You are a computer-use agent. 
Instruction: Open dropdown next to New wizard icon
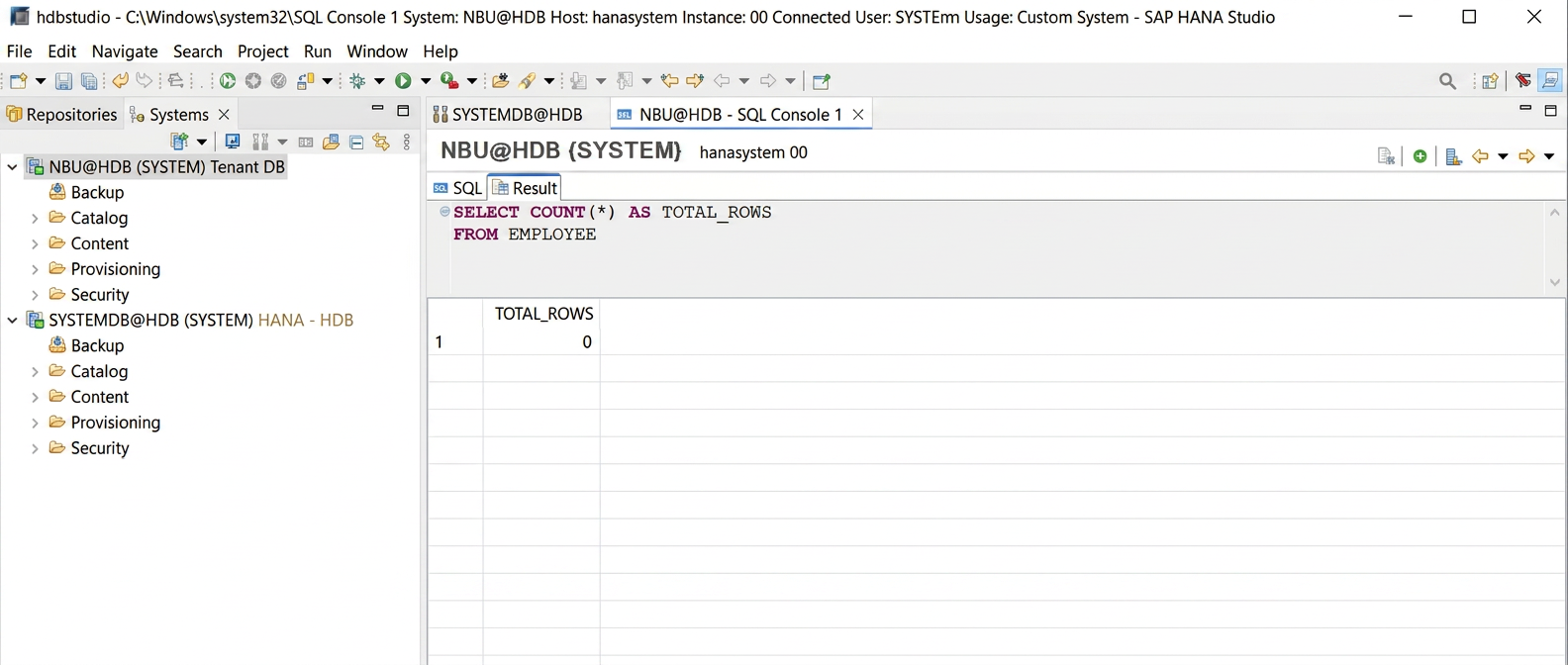click(41, 81)
